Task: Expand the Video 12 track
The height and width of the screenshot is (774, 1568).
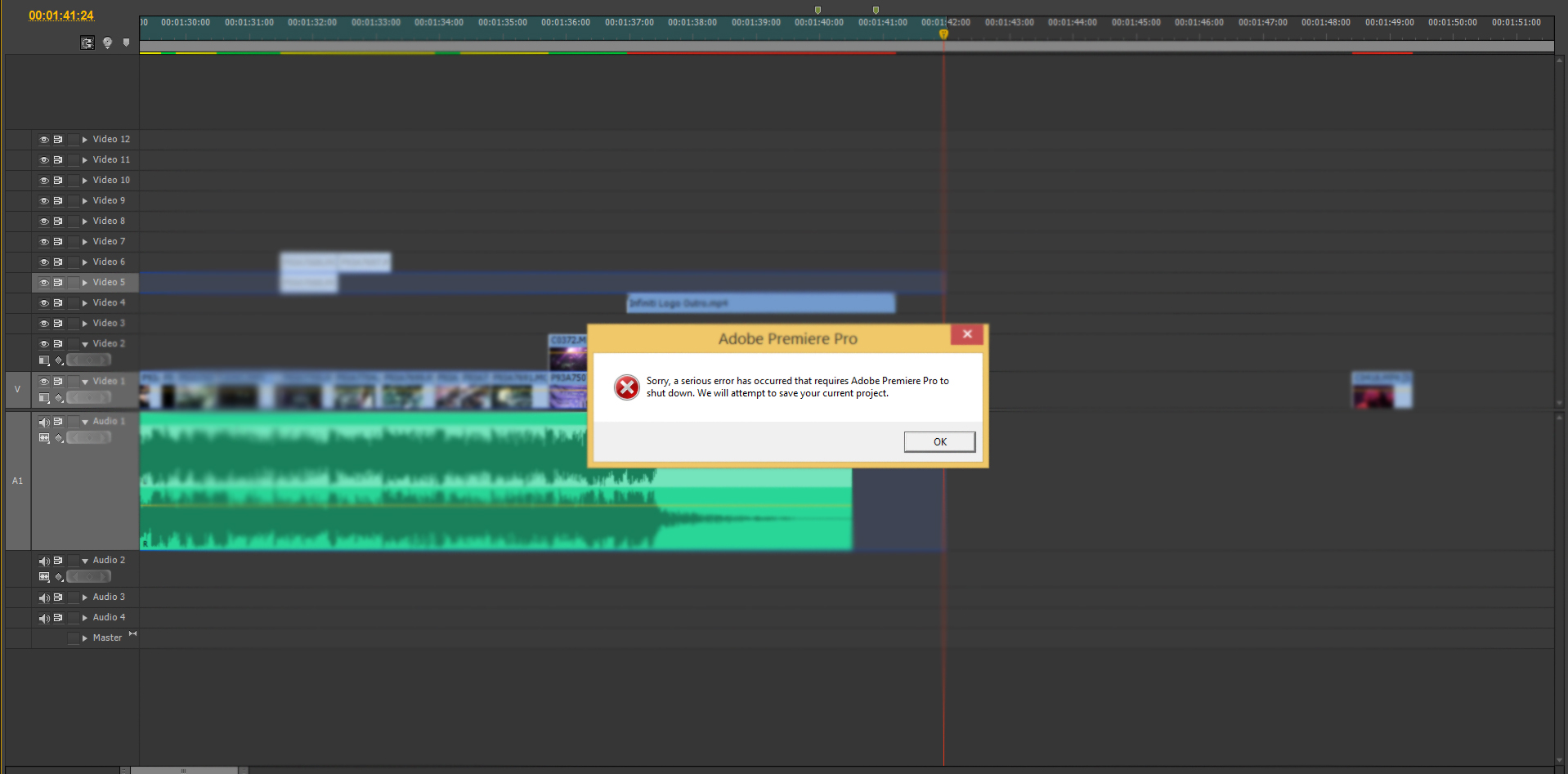Action: click(x=84, y=140)
